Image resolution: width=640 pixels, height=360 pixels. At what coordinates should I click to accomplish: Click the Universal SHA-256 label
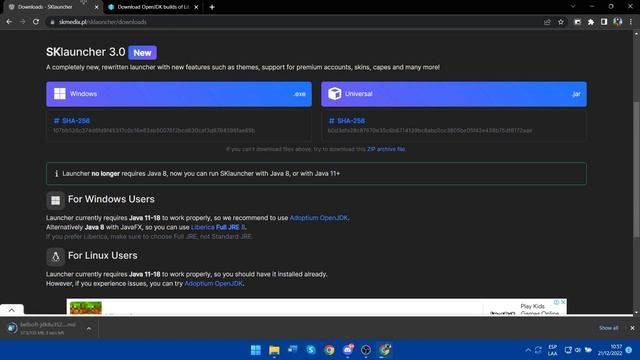(347, 121)
